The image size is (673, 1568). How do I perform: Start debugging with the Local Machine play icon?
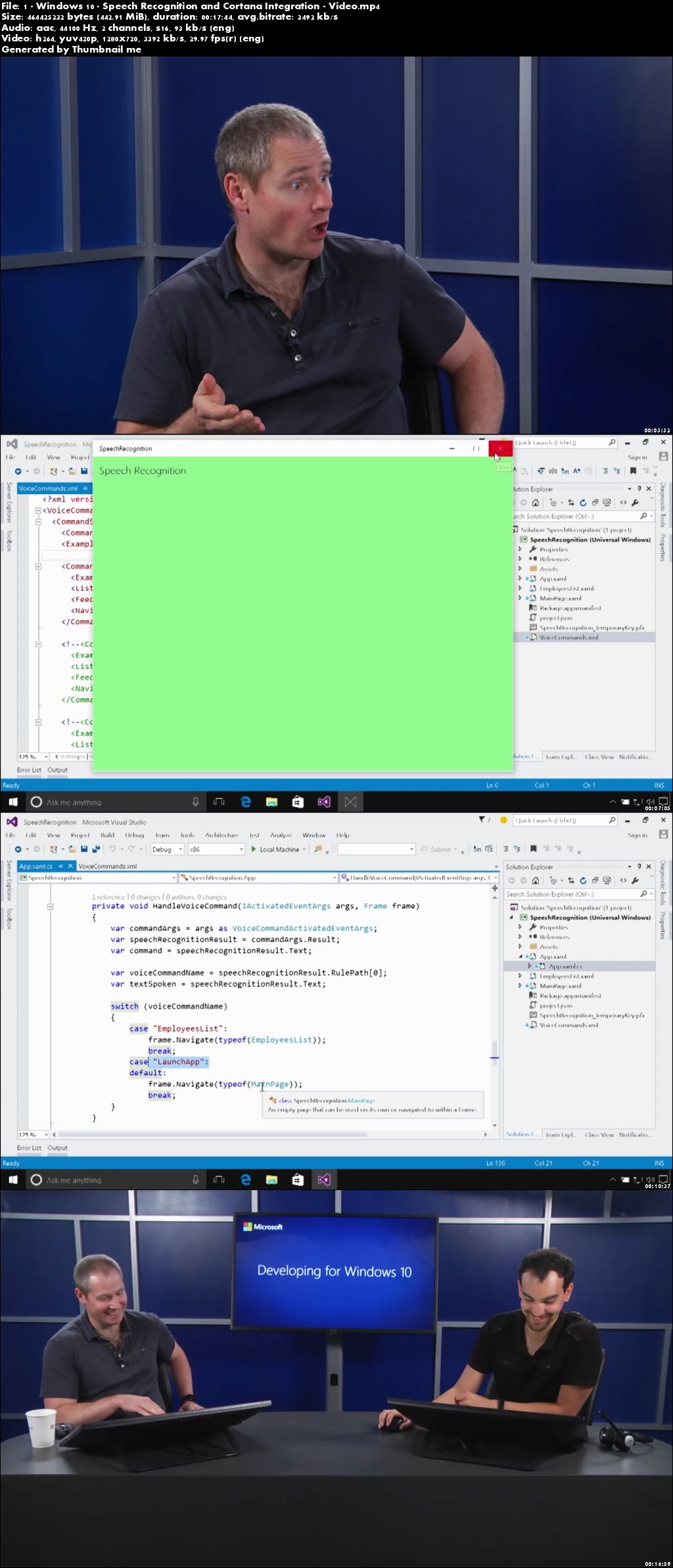(254, 849)
